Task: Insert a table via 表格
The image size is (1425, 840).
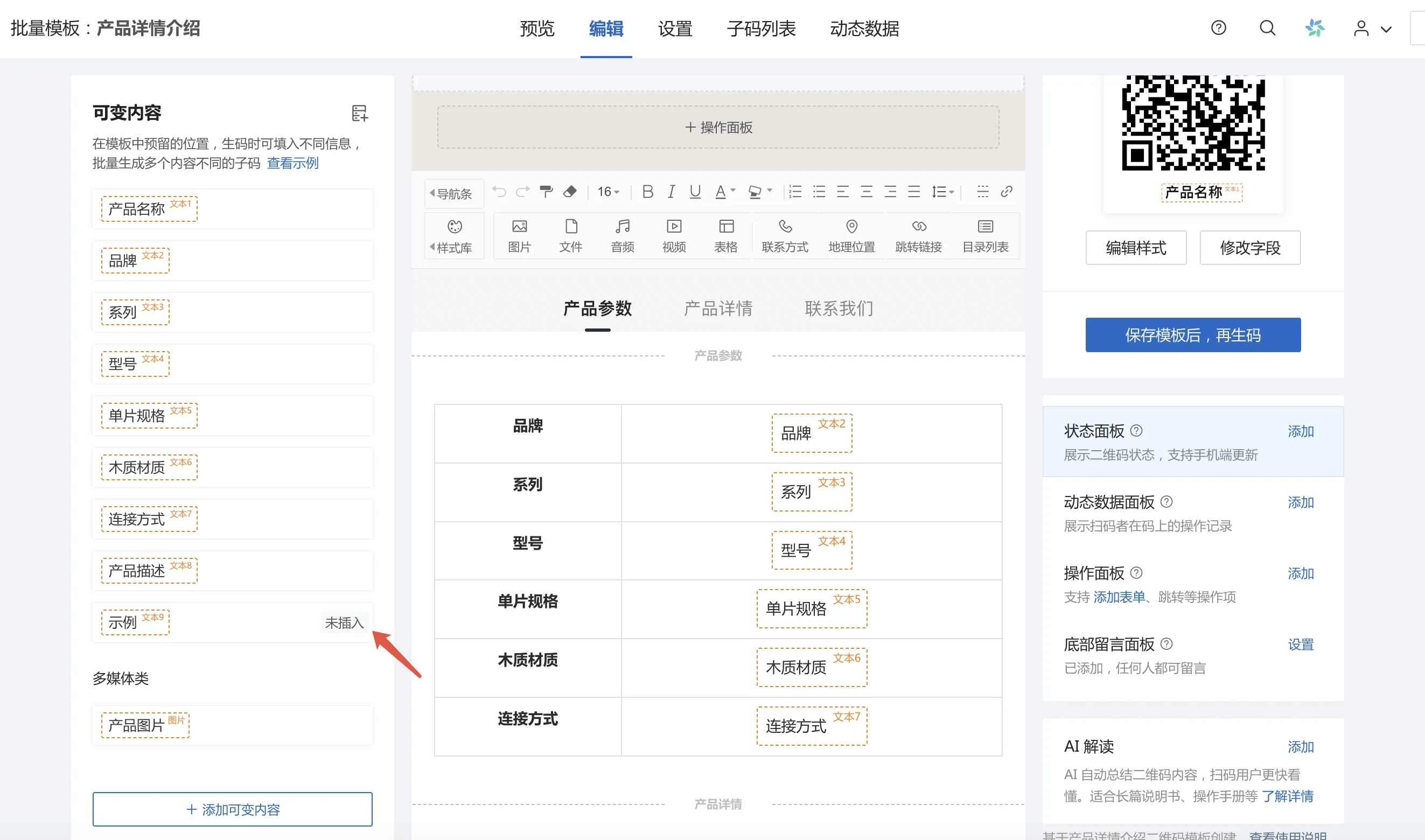Action: pos(726,236)
